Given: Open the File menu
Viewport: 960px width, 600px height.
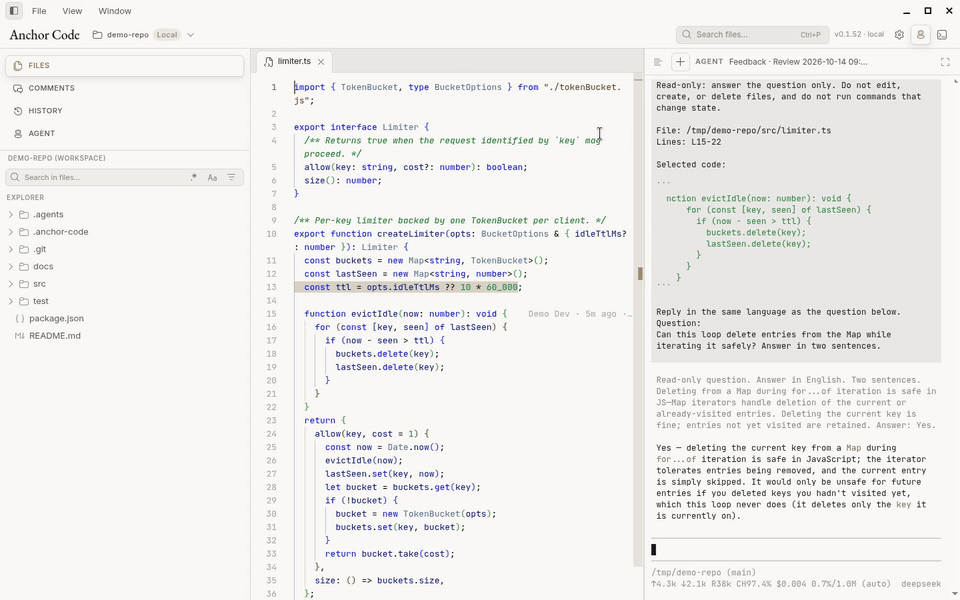Looking at the screenshot, I should pyautogui.click(x=39, y=11).
